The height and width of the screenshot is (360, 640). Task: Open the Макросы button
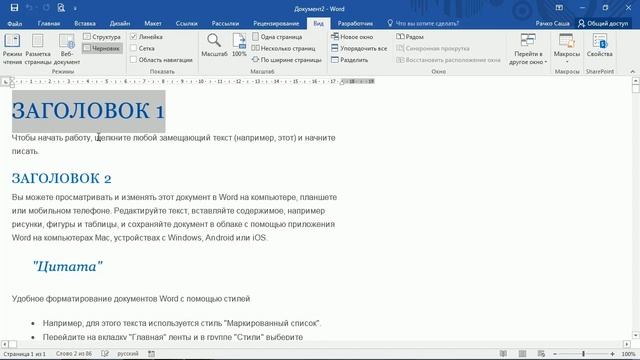point(567,45)
